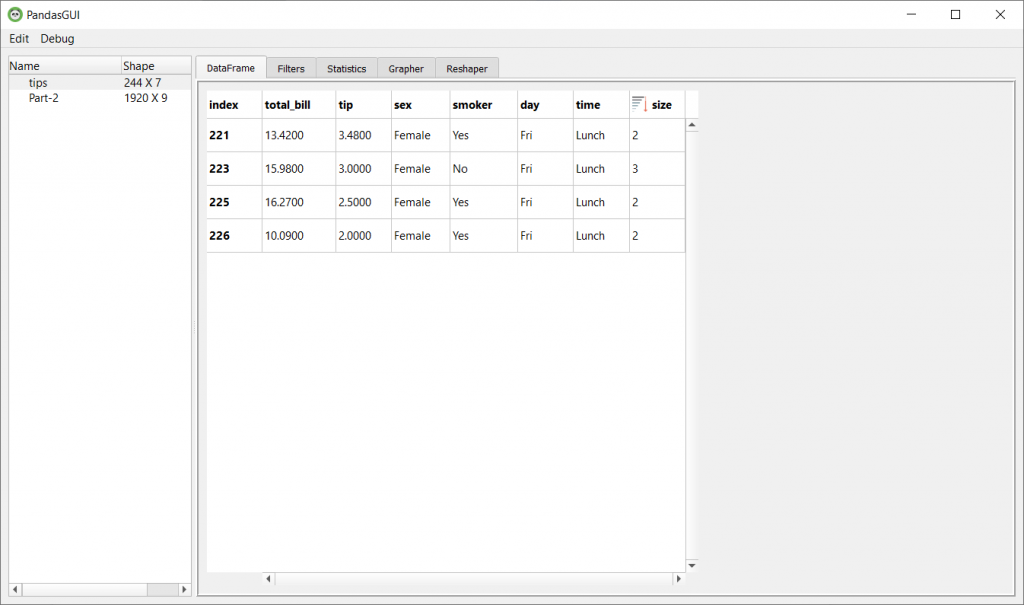The image size is (1024, 605).
Task: Select the Part-2 dataframe in list
Action: pyautogui.click(x=44, y=98)
